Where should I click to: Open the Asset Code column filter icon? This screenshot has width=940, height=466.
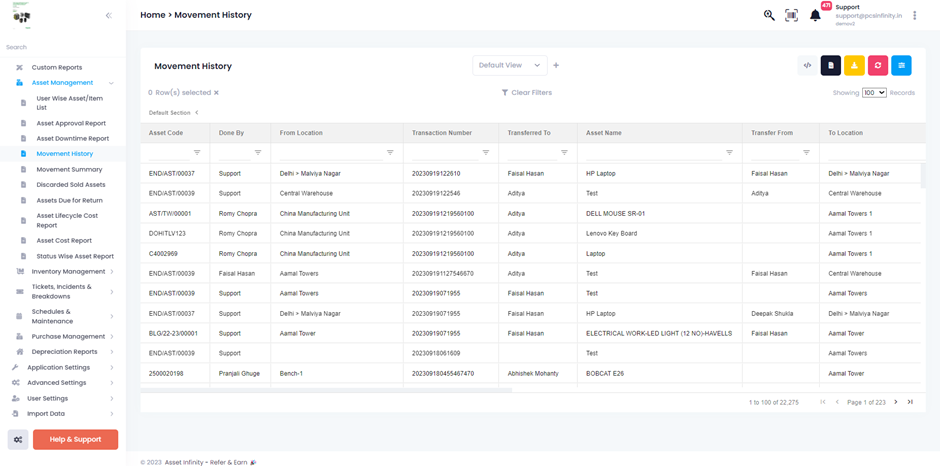pyautogui.click(x=197, y=152)
